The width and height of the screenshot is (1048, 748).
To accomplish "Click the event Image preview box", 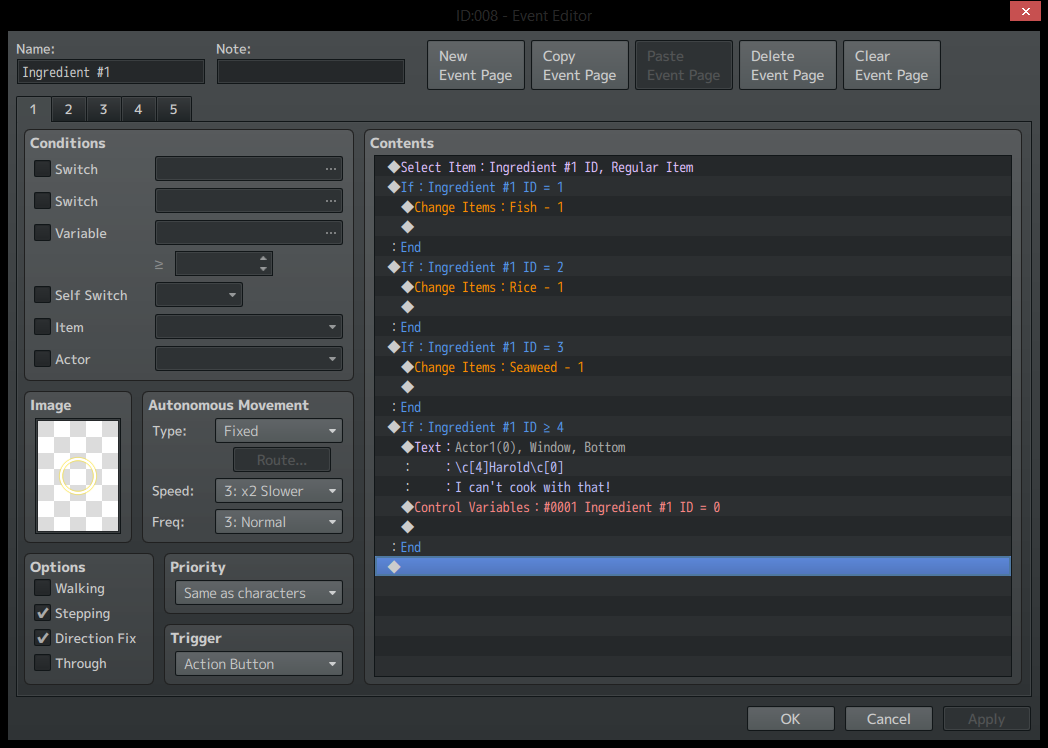I will point(78,475).
